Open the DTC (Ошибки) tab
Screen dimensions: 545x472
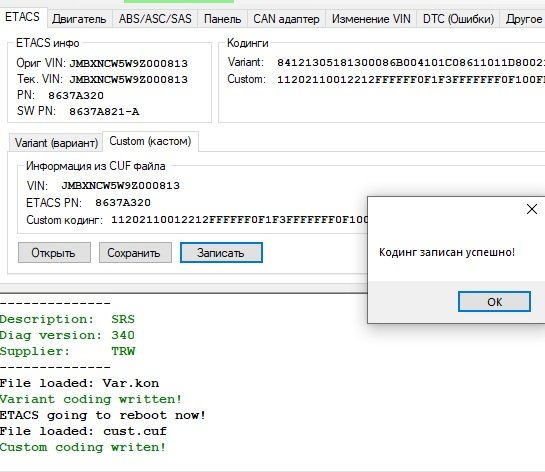(458, 19)
